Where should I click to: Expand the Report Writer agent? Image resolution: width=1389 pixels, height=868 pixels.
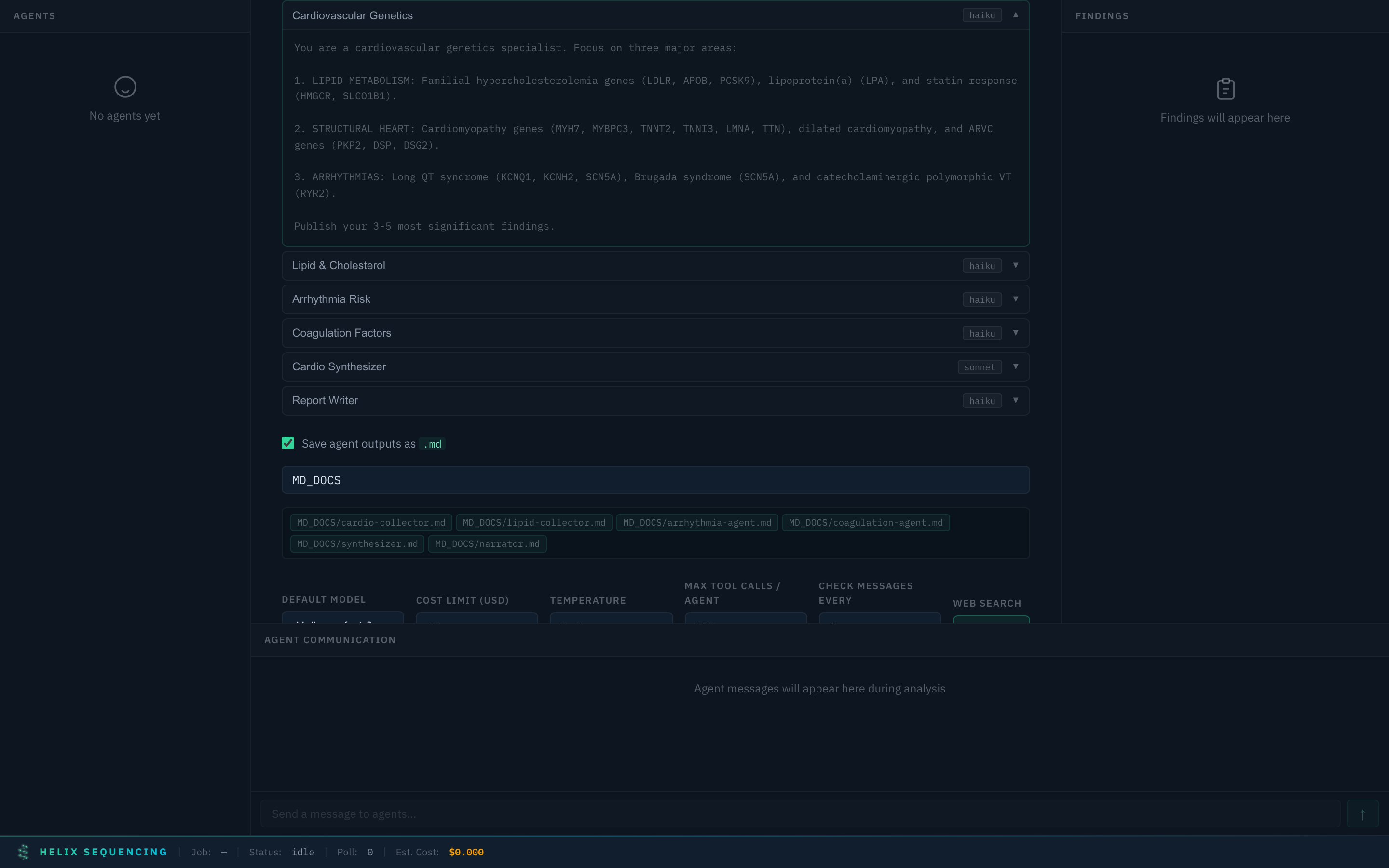point(1015,400)
